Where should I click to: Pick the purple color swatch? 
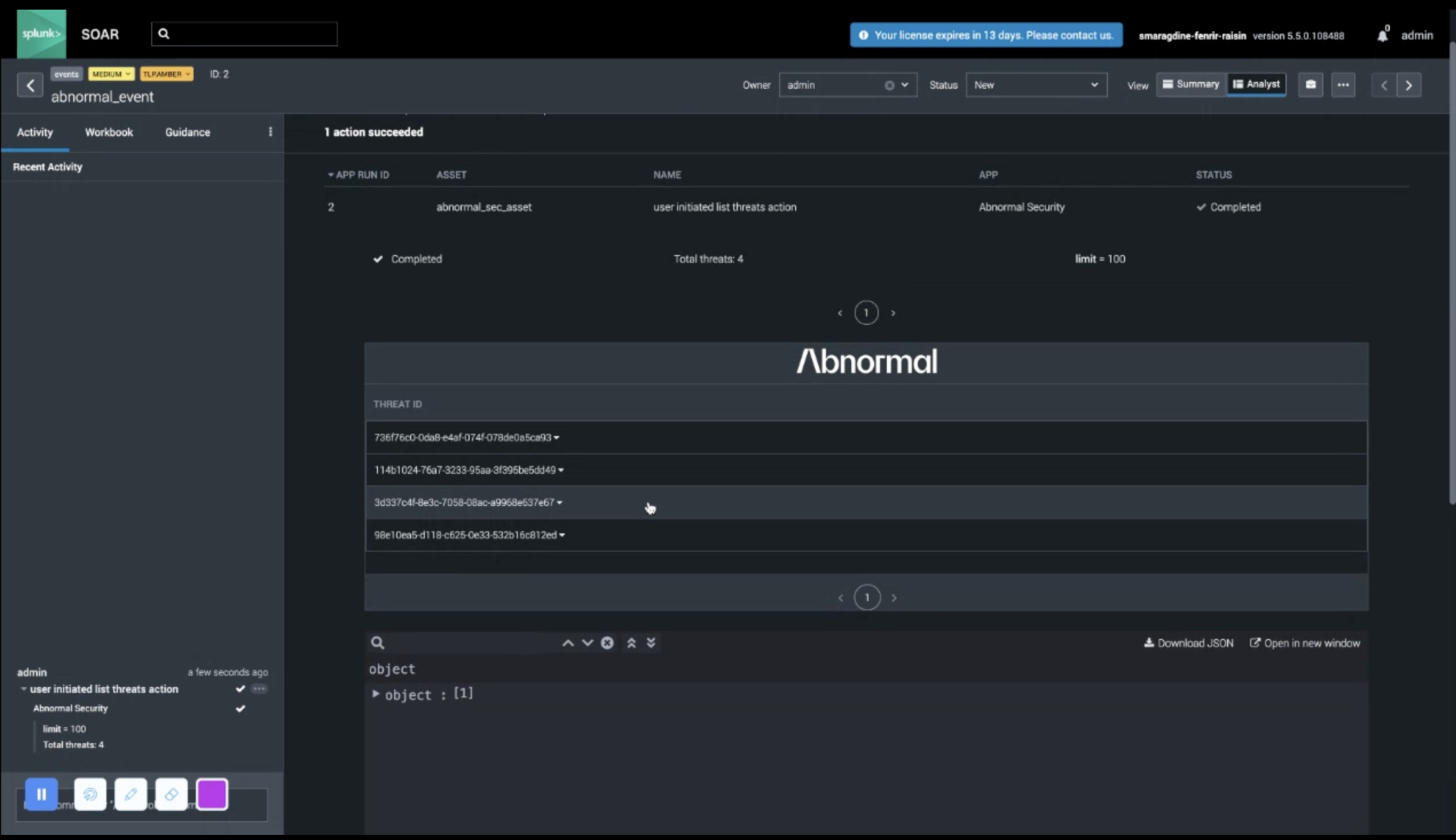point(212,794)
